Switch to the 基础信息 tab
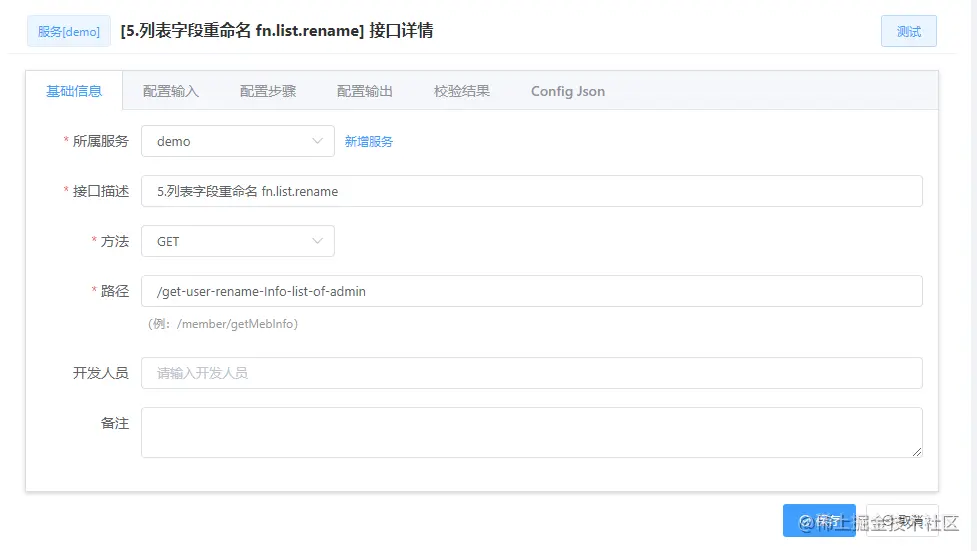Viewport: 977px width, 551px height. [74, 91]
